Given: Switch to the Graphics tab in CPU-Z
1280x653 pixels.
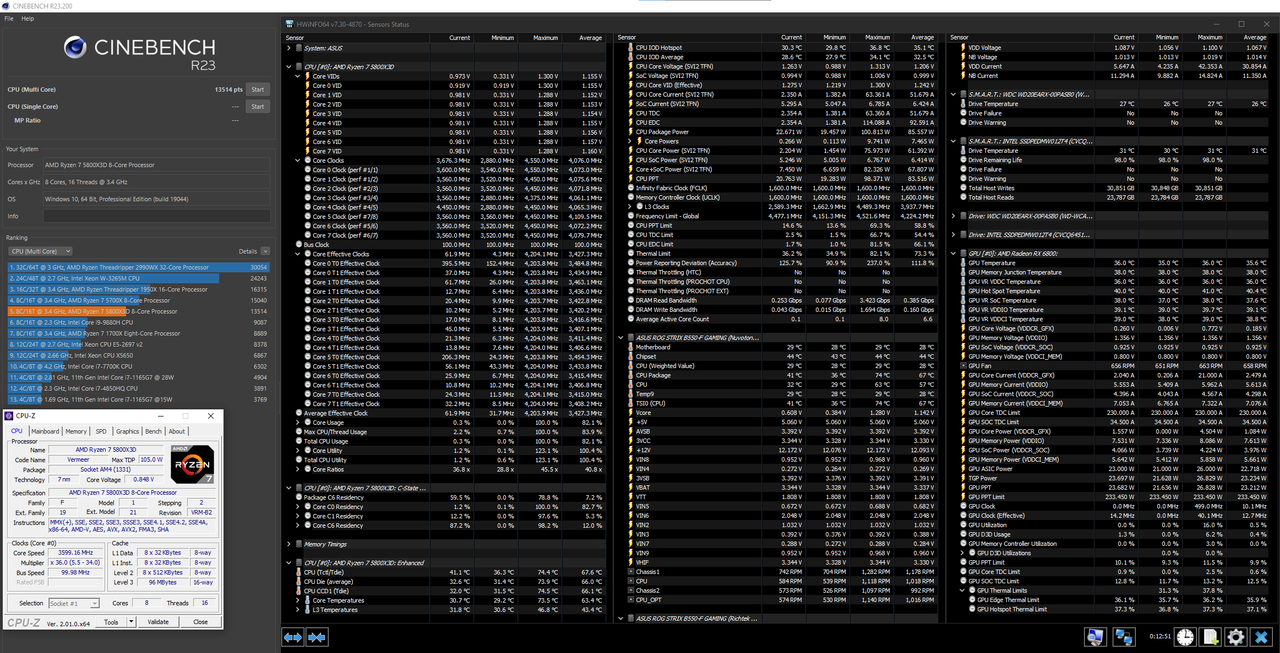Looking at the screenshot, I should pyautogui.click(x=127, y=431).
